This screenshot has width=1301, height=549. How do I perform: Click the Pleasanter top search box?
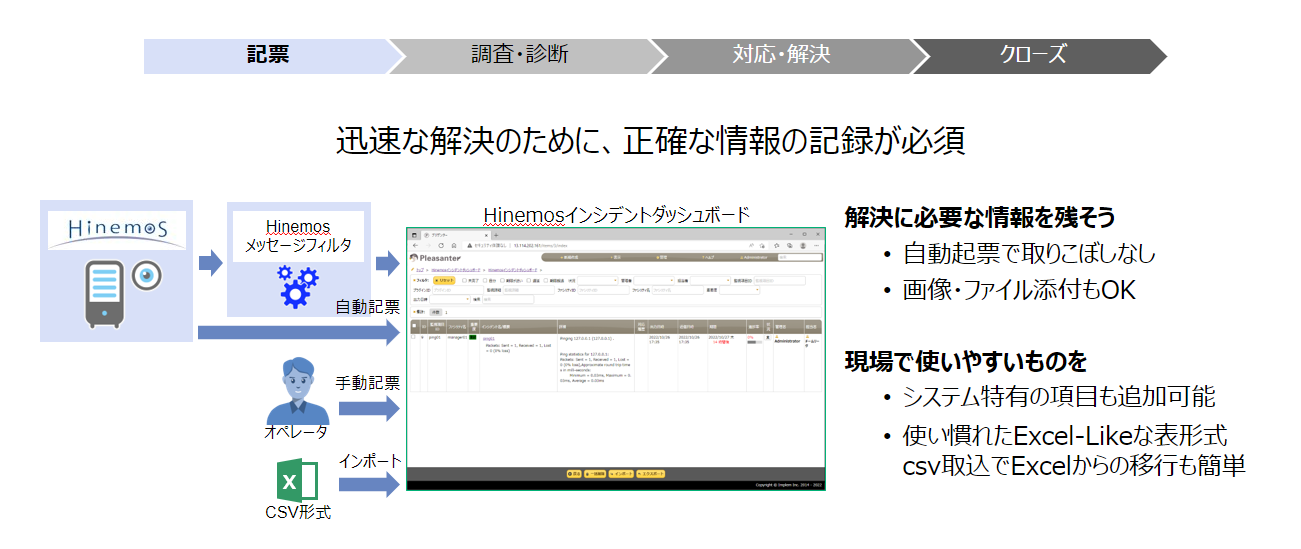pos(800,257)
